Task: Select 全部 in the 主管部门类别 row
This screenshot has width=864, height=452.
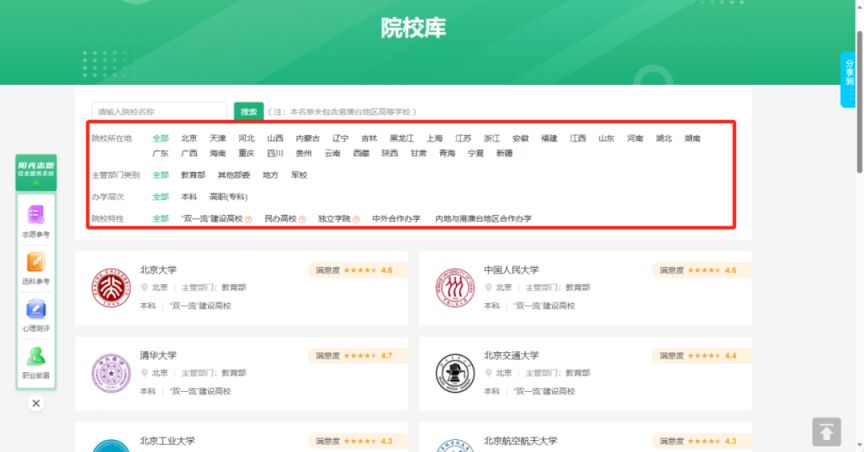Action: click(x=160, y=175)
